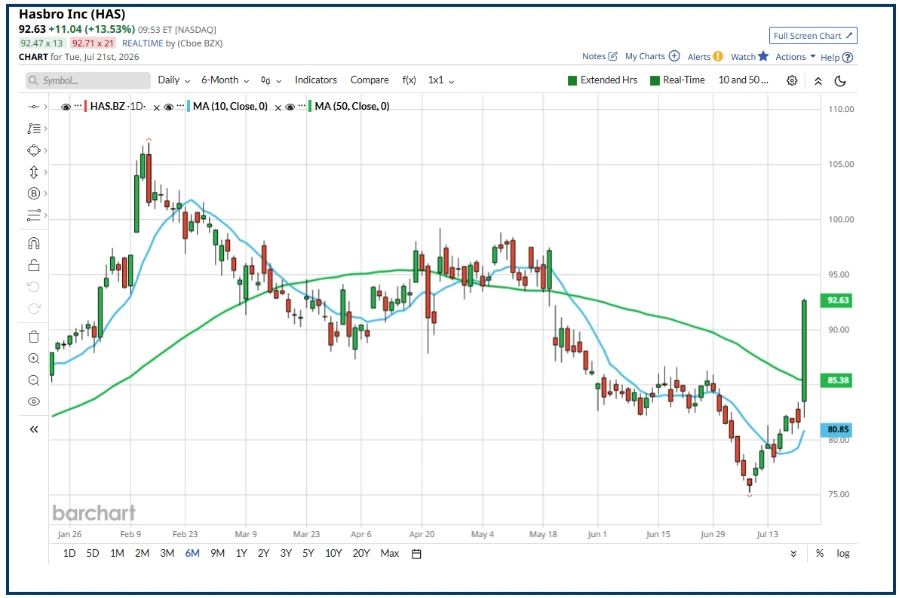Click the redo icon
This screenshot has width=900, height=598.
[34, 309]
